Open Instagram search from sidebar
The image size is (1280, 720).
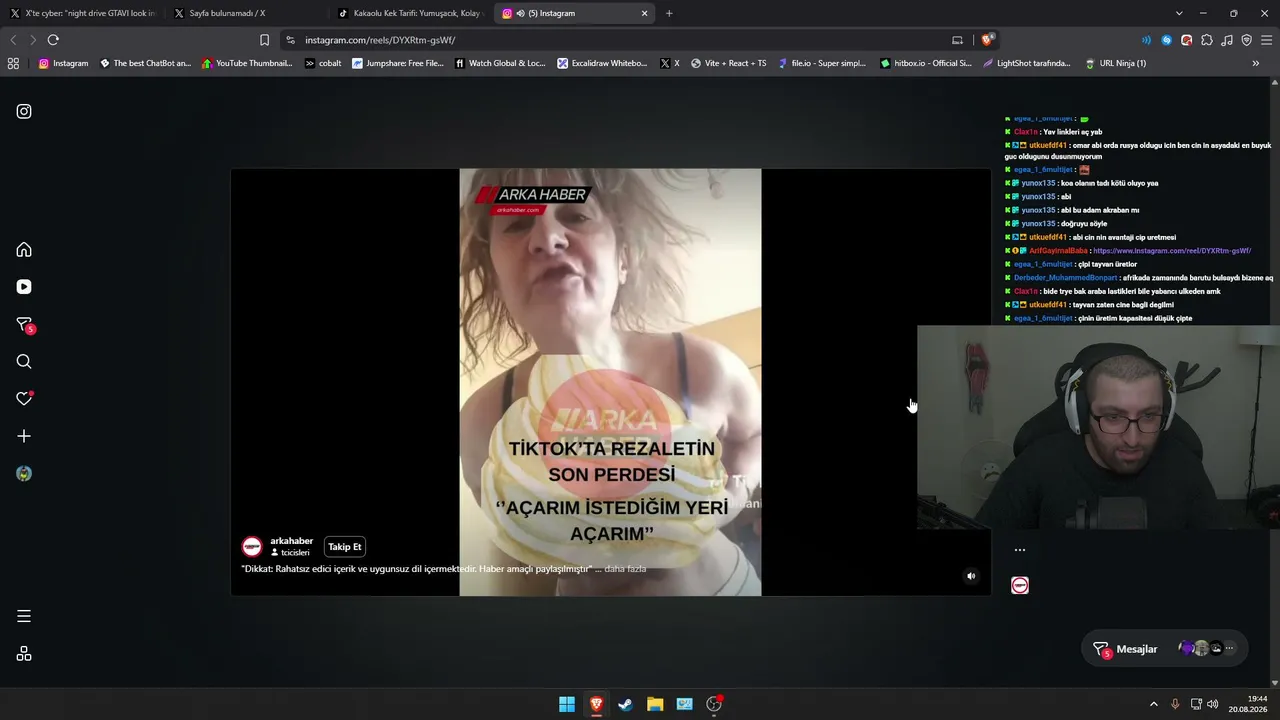[24, 362]
